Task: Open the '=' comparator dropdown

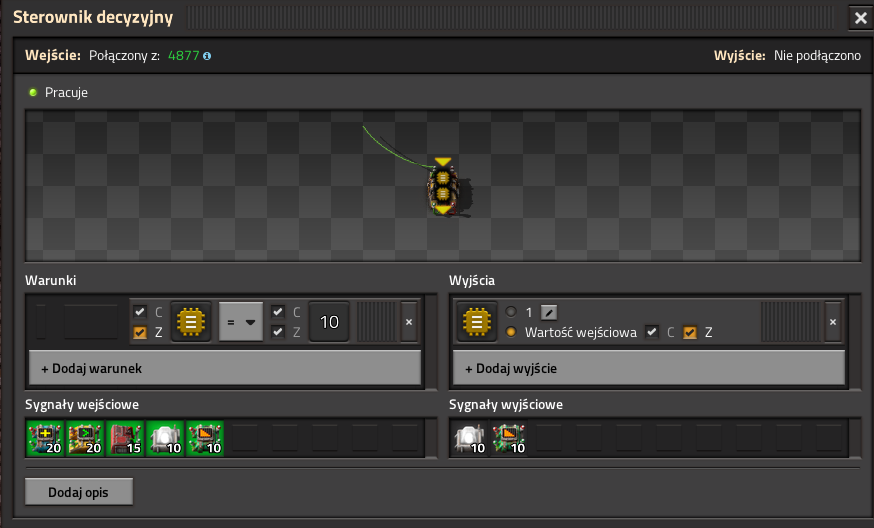Action: [240, 322]
